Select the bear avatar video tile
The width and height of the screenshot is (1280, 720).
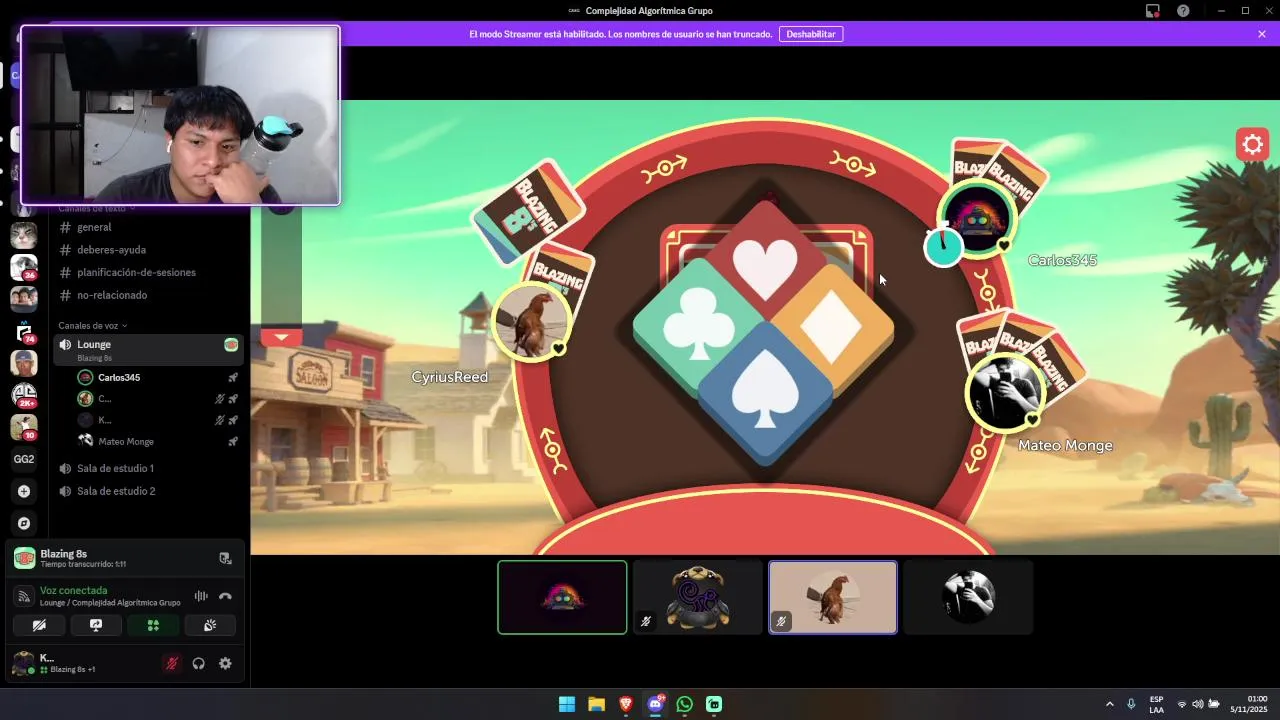(x=697, y=597)
